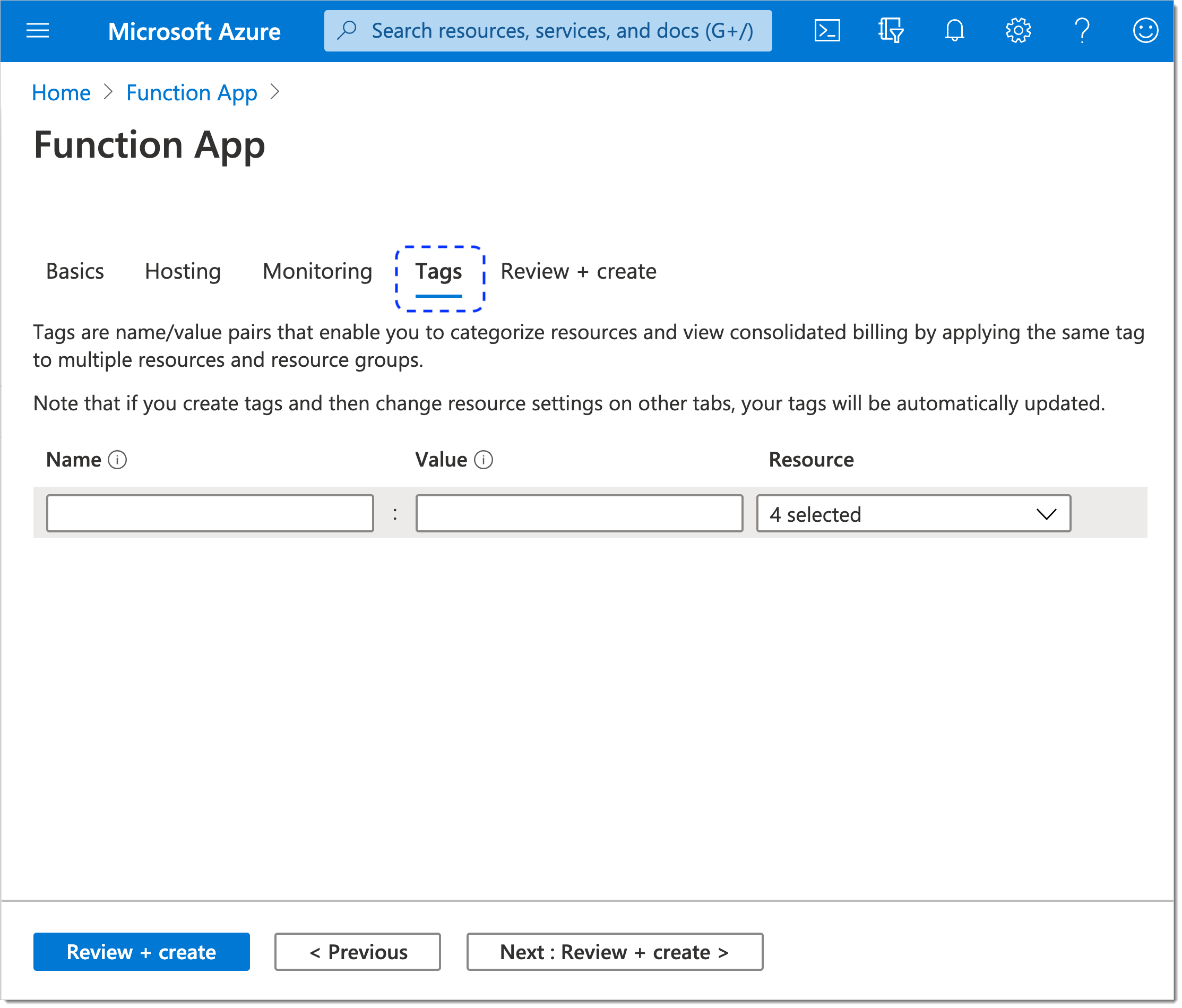Click the Function App page heading
The height and width of the screenshot is (1008, 1182).
coord(150,145)
